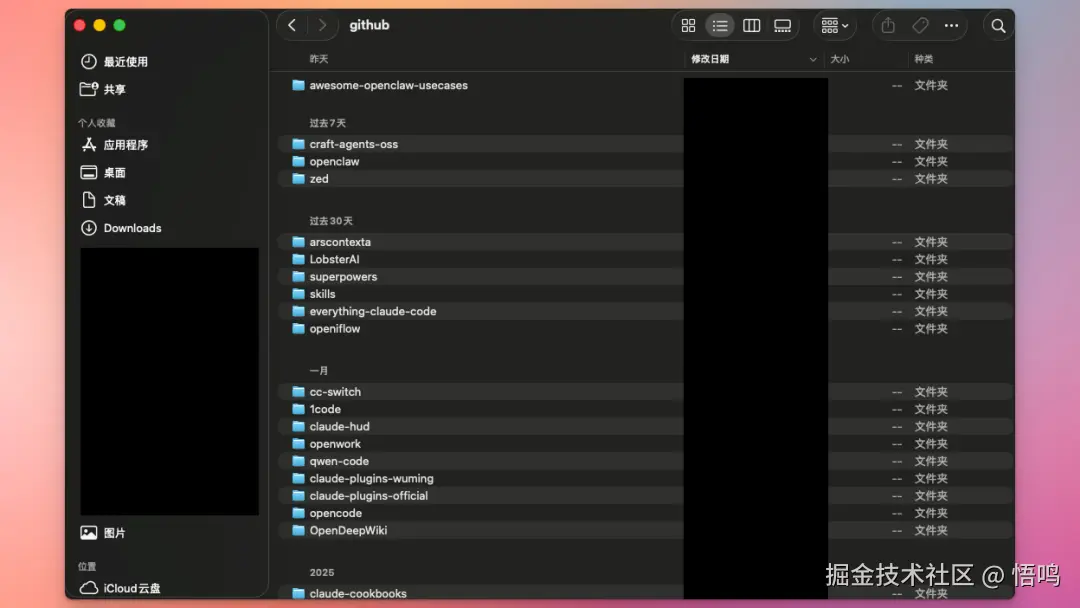Screen dimensions: 1080x608
Task: Switch to icon grid view
Action: 688,26
